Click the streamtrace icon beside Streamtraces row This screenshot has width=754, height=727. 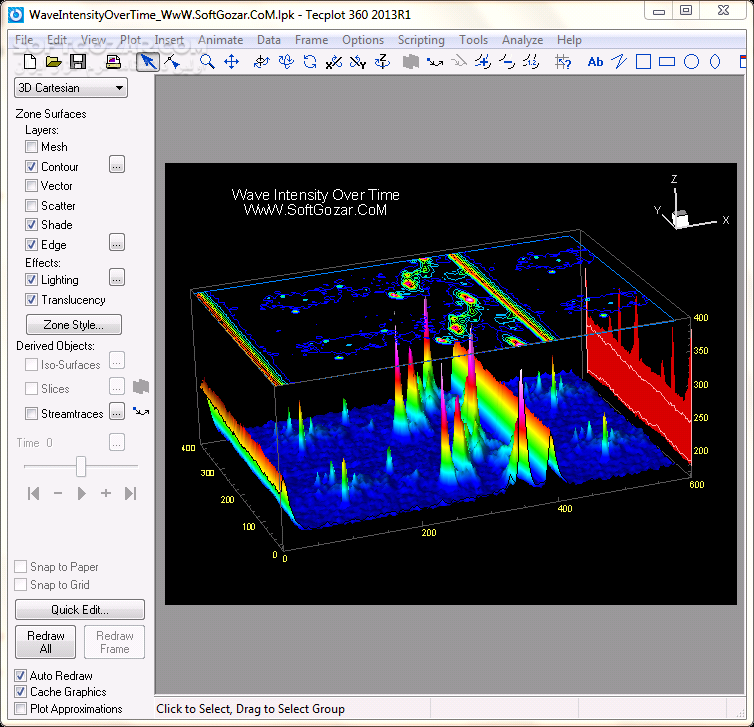point(141,412)
